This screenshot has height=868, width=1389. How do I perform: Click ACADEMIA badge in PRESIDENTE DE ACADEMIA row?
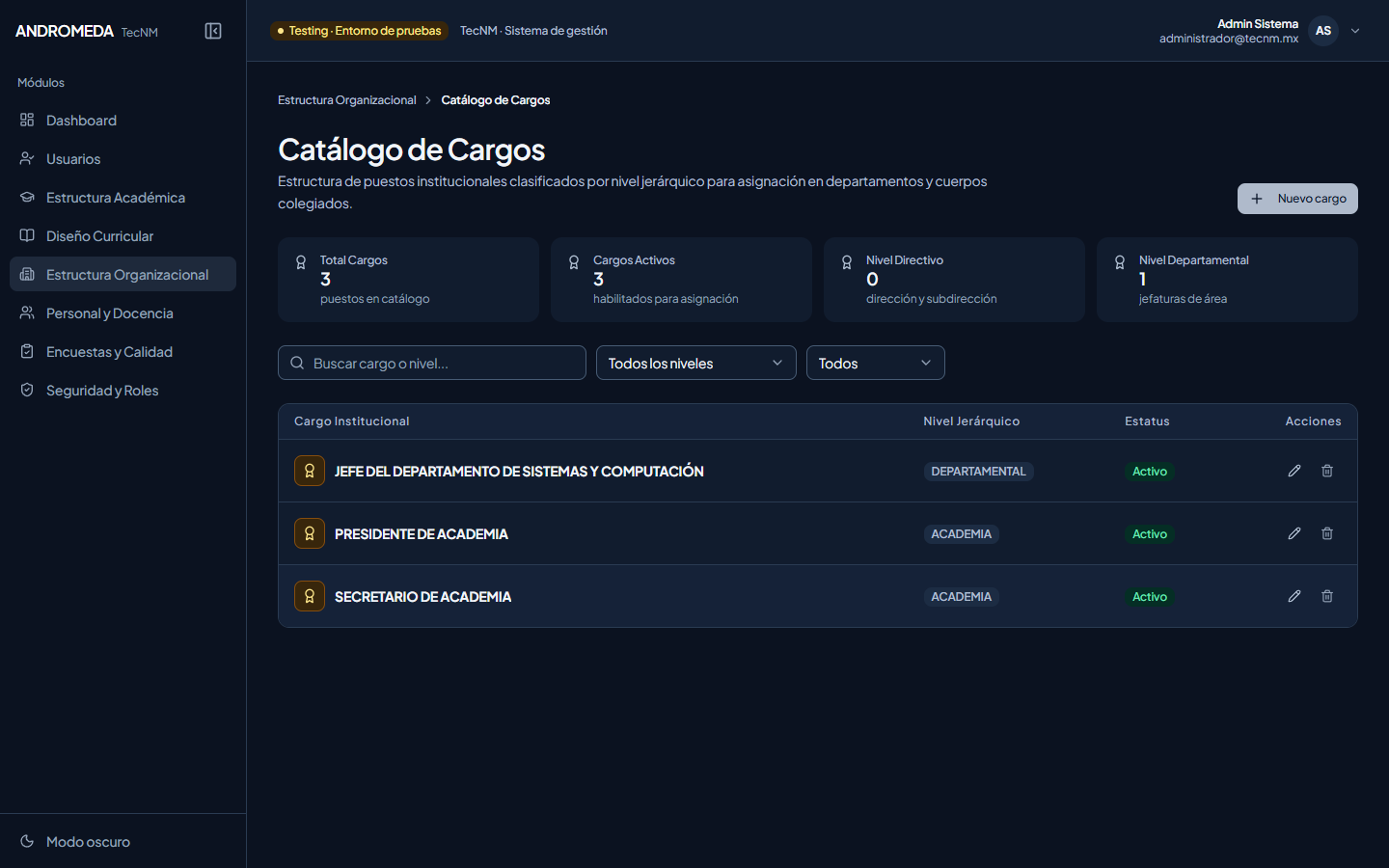[x=961, y=534]
